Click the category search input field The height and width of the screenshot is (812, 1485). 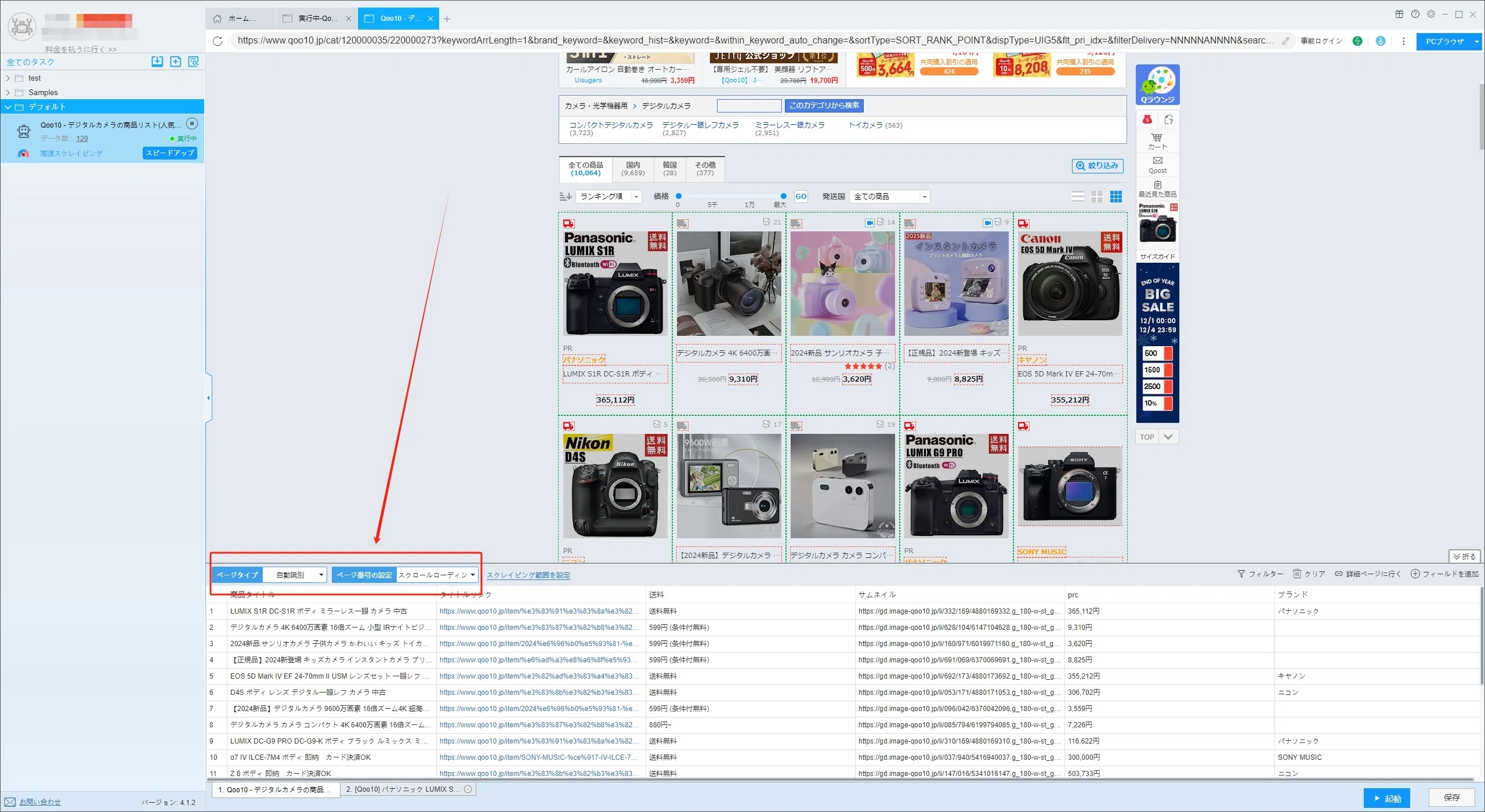(x=749, y=106)
